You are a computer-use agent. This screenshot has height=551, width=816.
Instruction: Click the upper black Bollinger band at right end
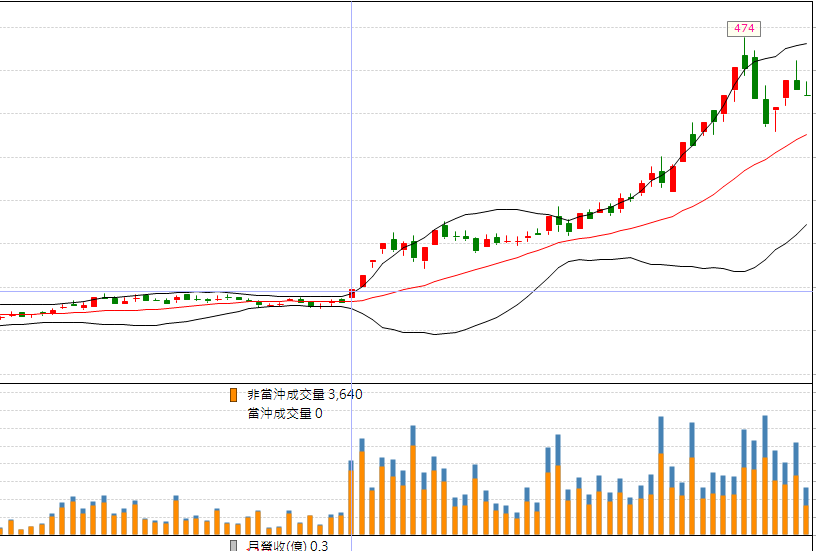[x=802, y=44]
